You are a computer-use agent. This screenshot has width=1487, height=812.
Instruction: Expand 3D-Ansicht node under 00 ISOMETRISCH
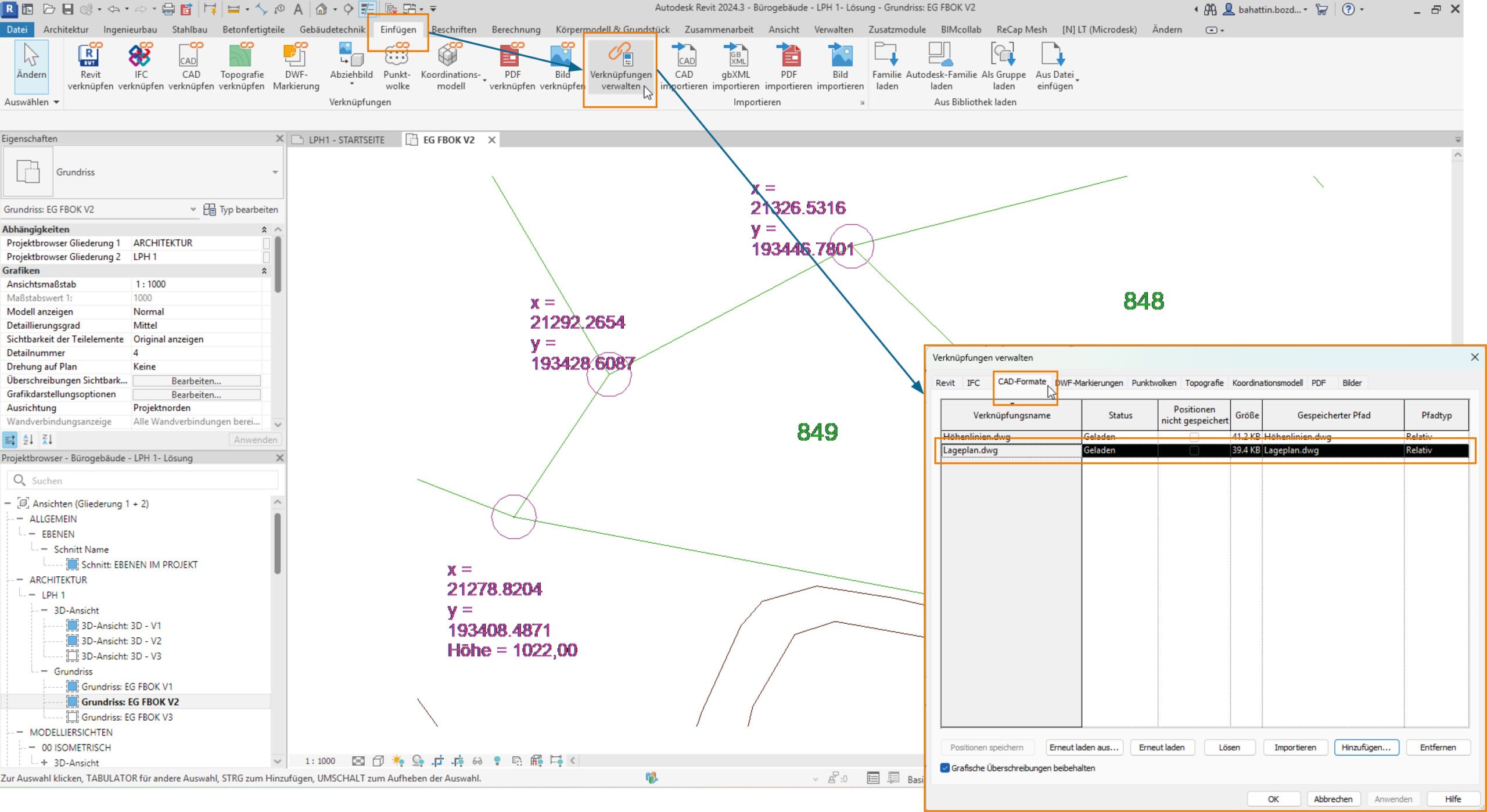point(44,763)
